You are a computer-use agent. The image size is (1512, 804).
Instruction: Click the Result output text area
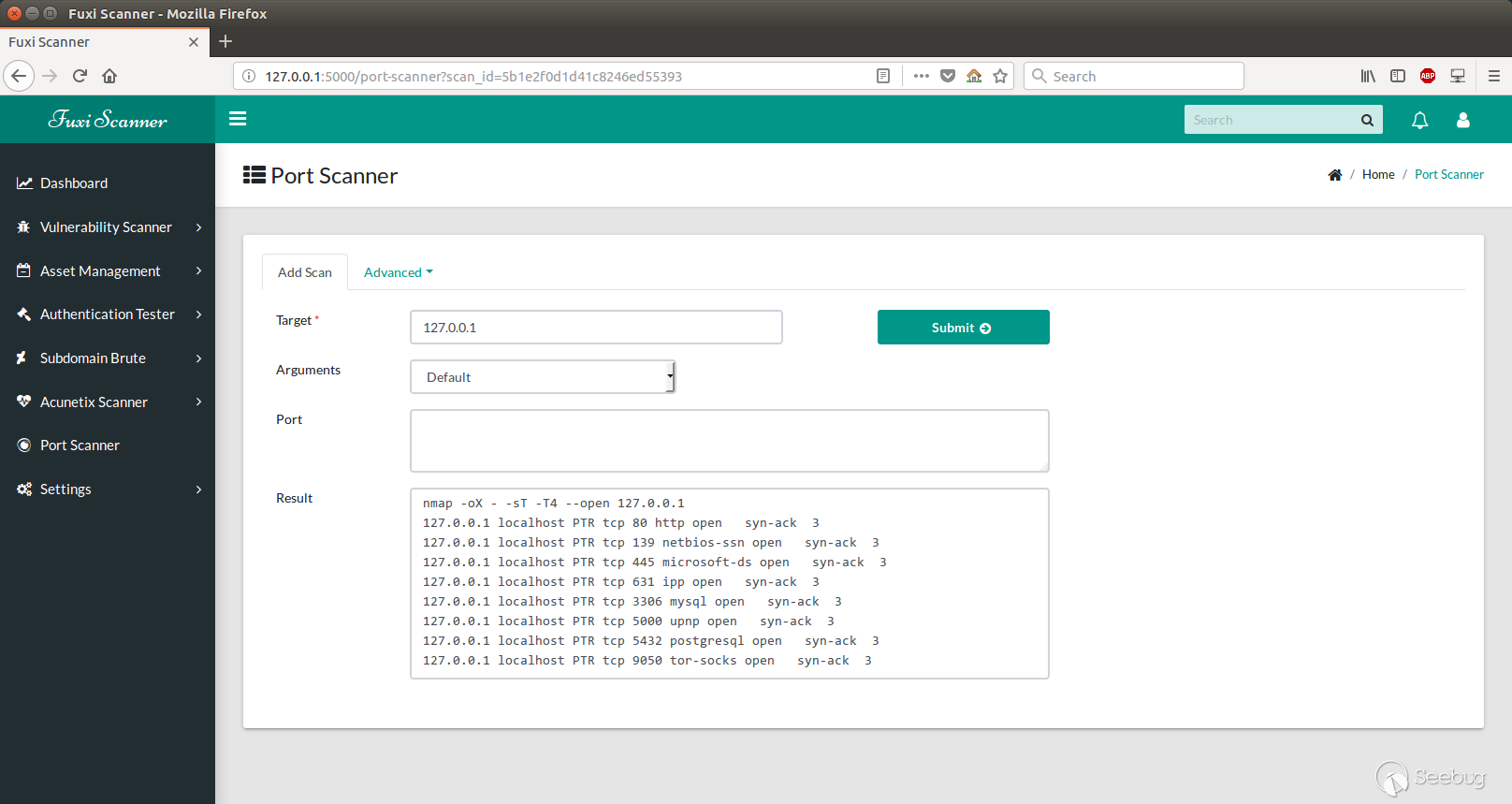730,583
